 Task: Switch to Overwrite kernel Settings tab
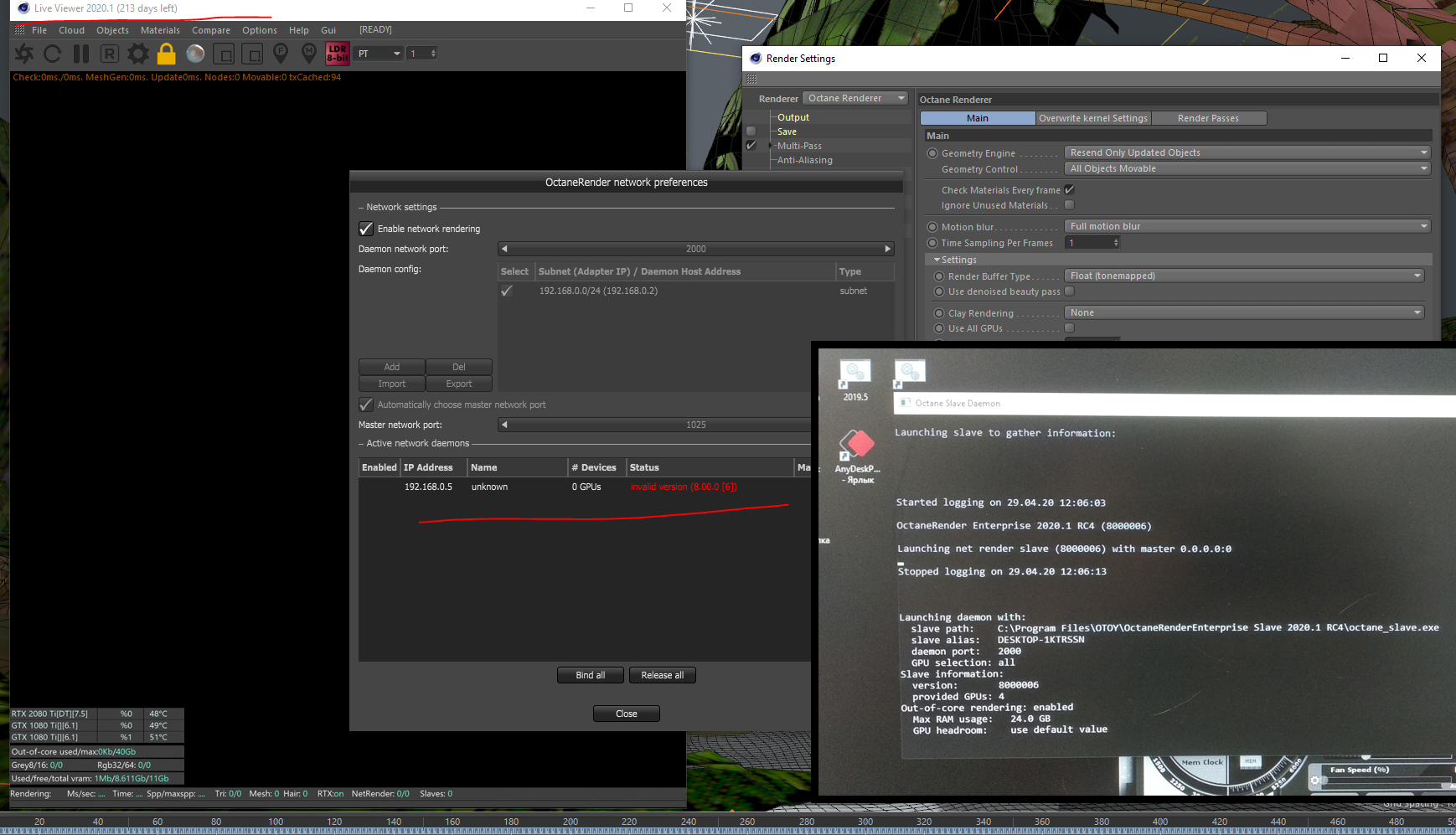tap(1093, 118)
